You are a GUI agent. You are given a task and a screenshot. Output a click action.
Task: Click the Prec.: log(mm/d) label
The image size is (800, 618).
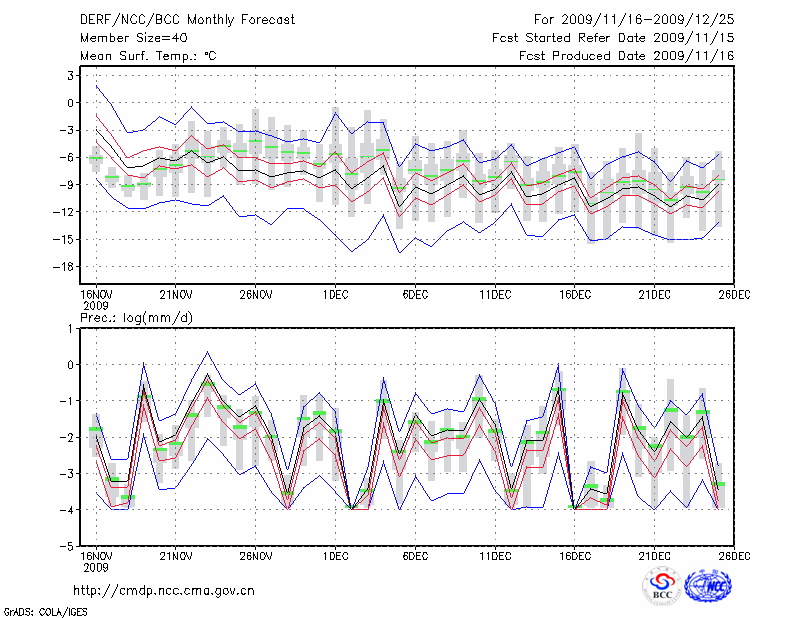pyautogui.click(x=134, y=318)
